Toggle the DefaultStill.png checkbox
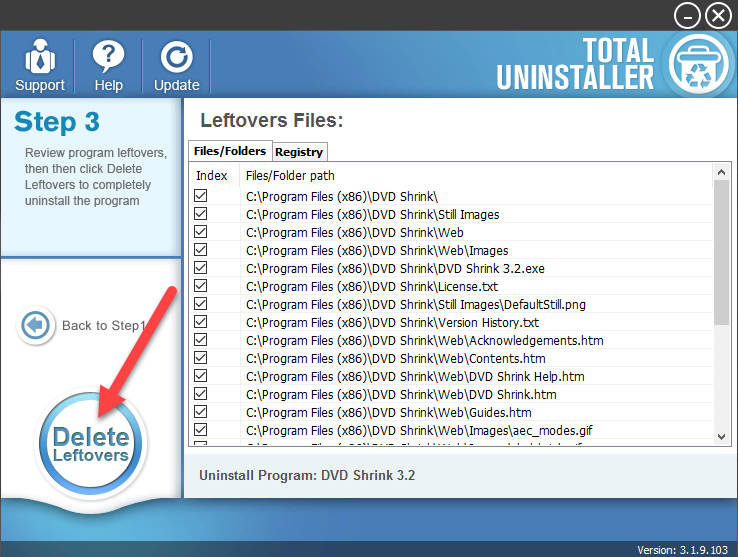Screen dimensions: 738x557 201,304
